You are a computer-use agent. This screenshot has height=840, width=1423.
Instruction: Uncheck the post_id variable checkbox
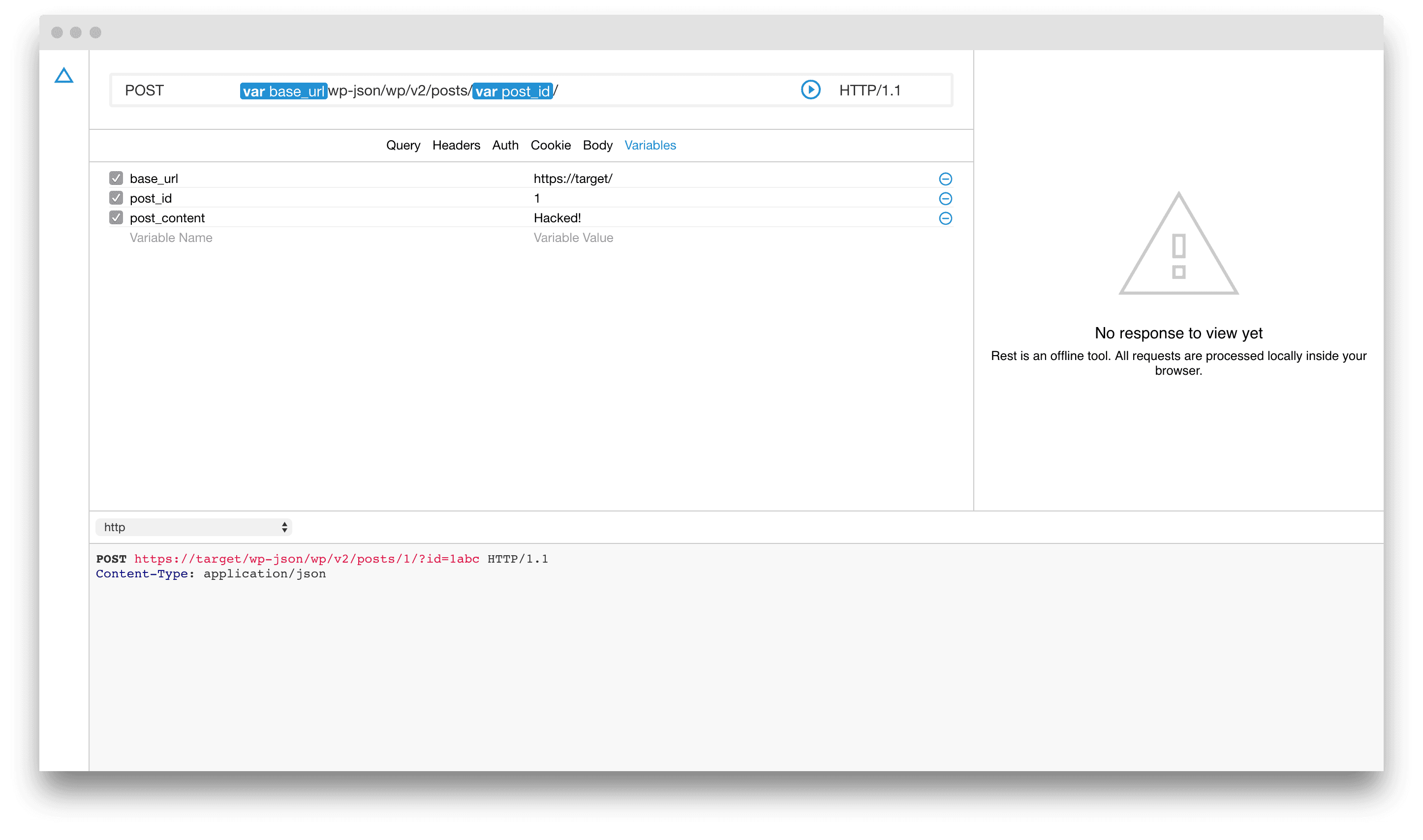tap(116, 198)
